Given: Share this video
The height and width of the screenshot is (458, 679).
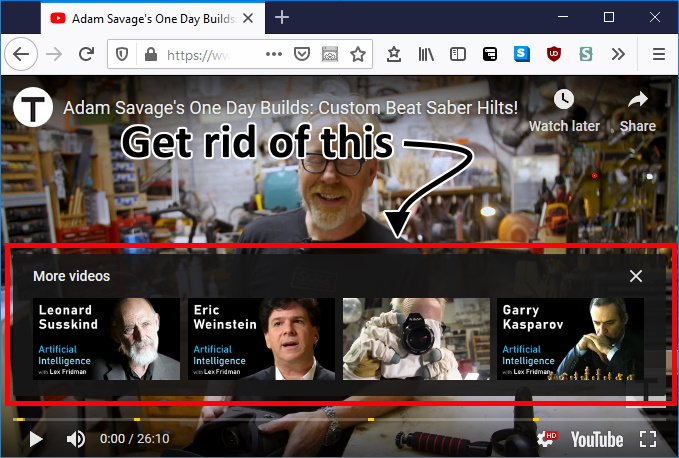Looking at the screenshot, I should point(637,112).
